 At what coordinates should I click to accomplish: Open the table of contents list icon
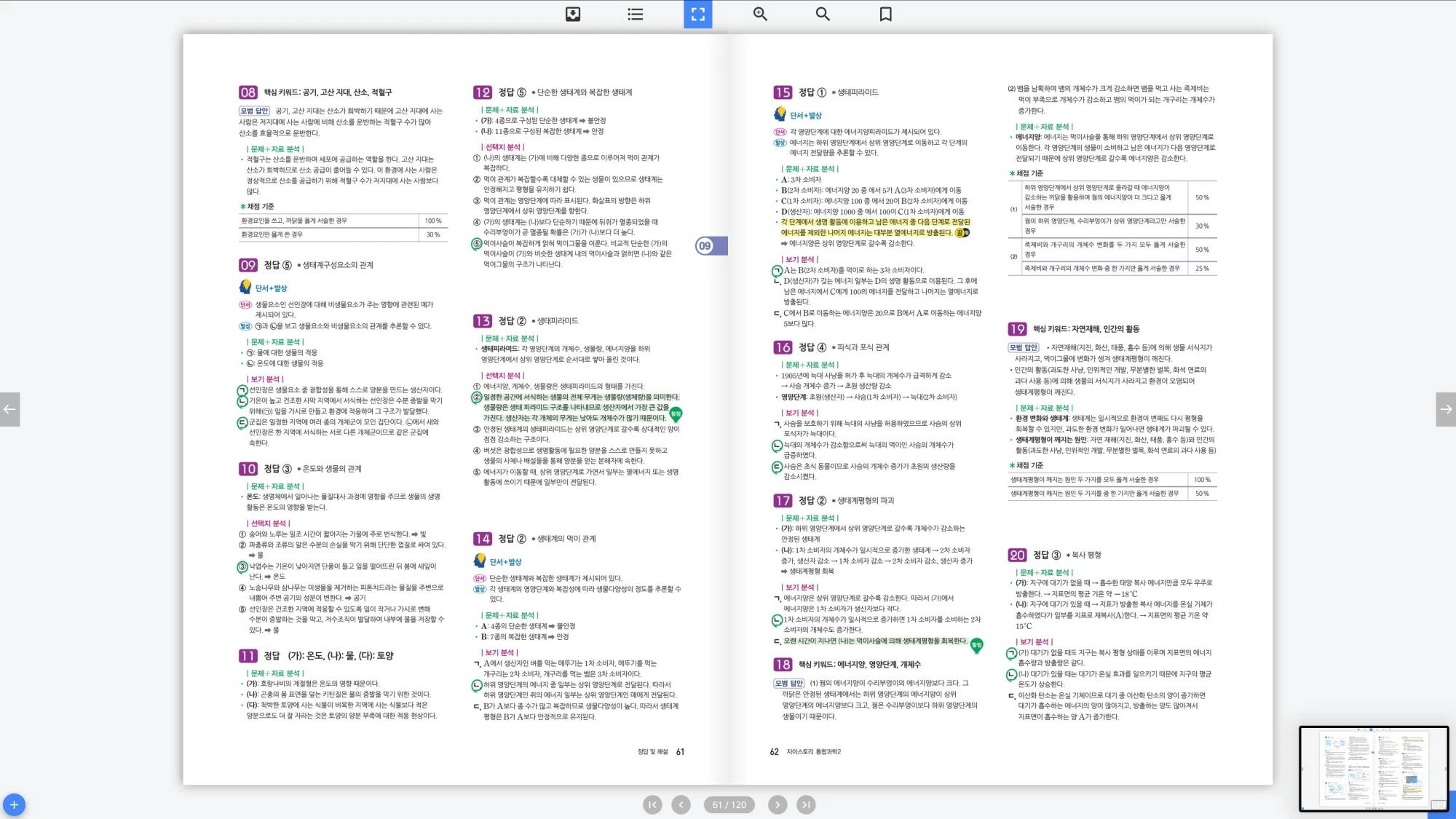pyautogui.click(x=636, y=14)
